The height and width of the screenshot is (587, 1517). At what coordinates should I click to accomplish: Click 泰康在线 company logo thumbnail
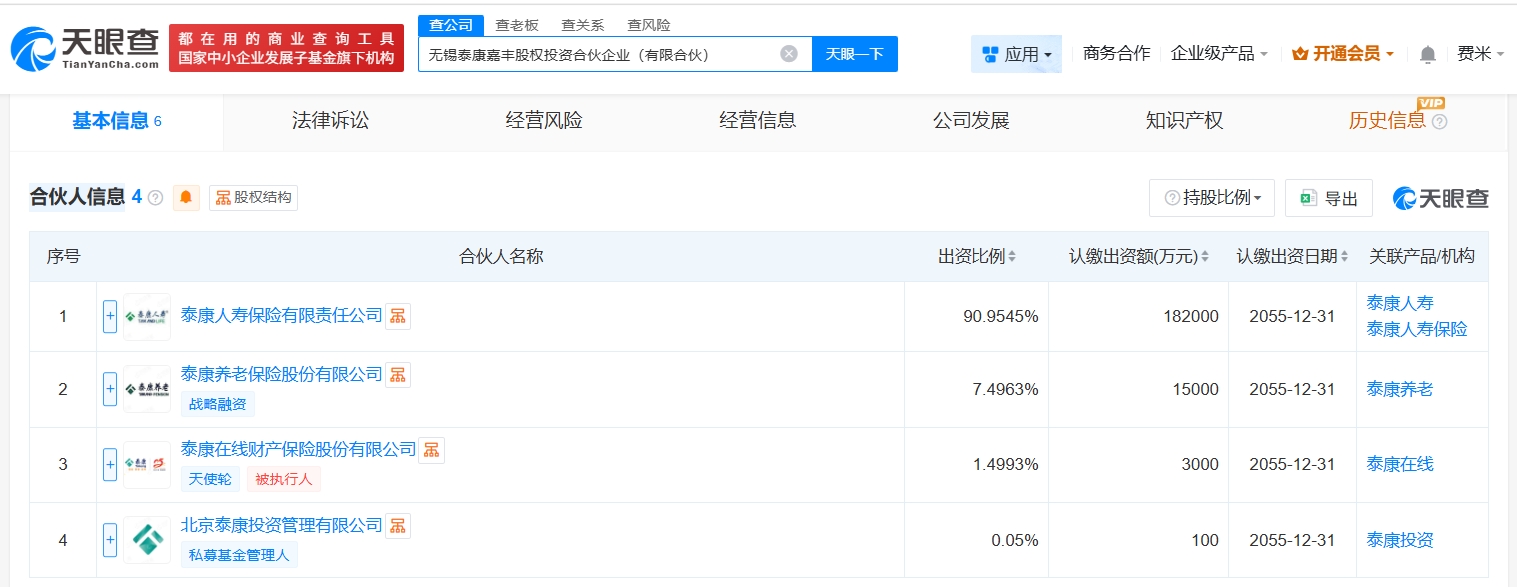(x=147, y=464)
